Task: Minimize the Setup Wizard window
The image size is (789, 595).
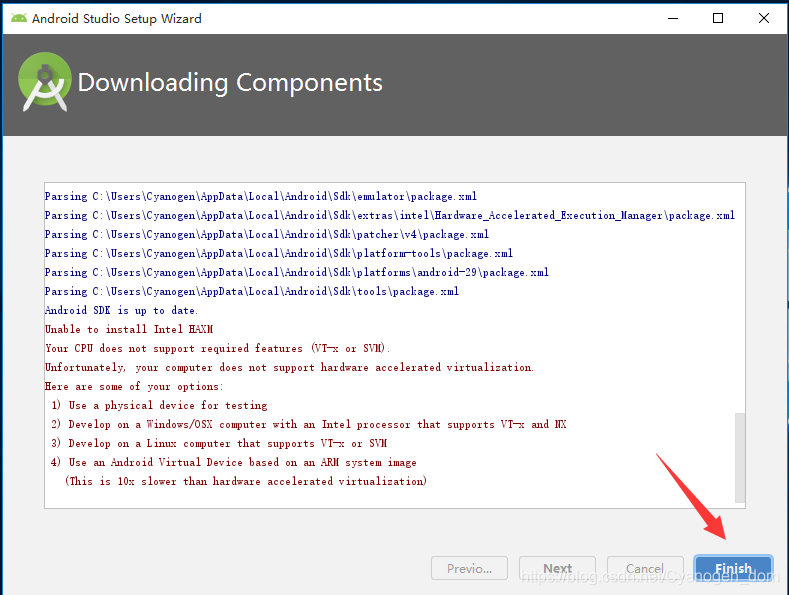Action: (673, 18)
